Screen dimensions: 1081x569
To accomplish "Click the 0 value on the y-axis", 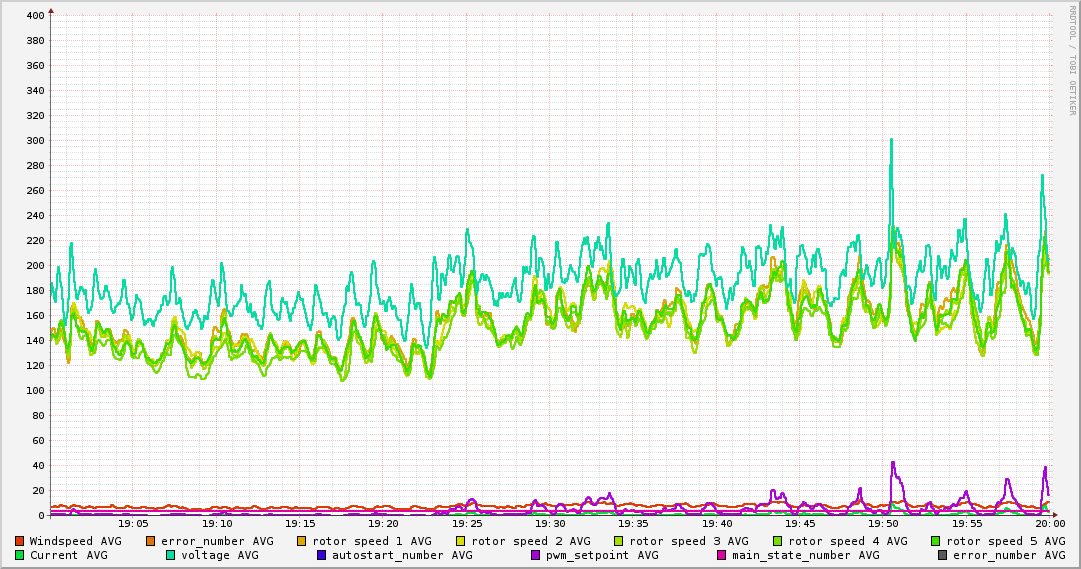I will click(41, 515).
